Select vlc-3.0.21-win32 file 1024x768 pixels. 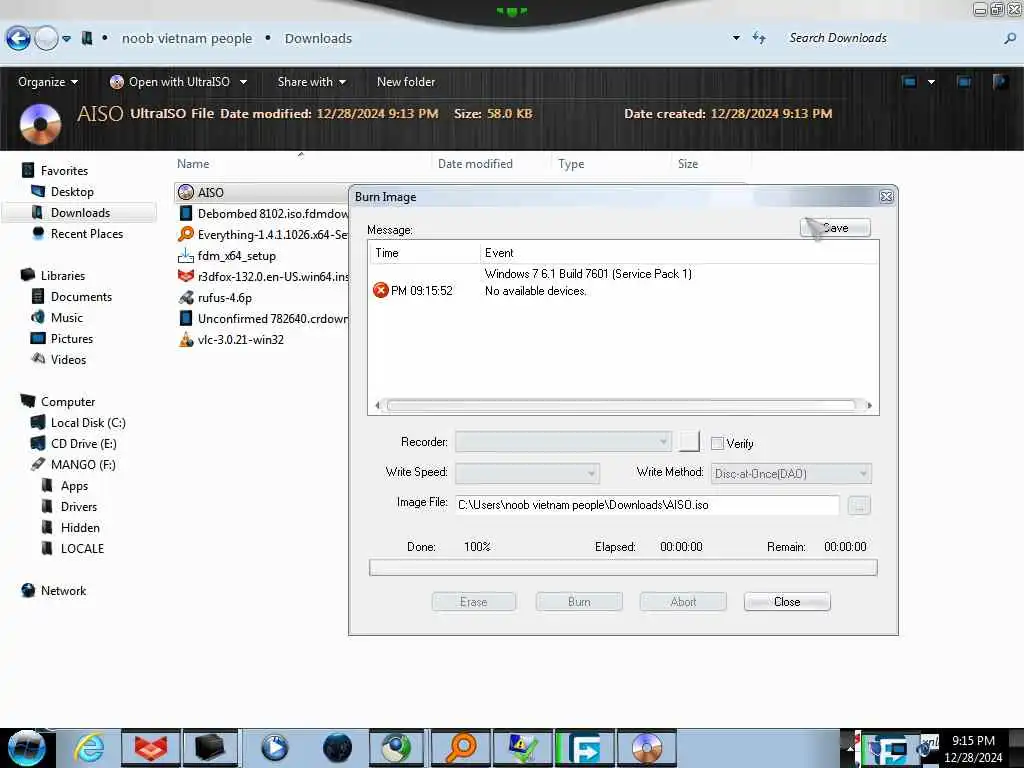tap(231, 340)
